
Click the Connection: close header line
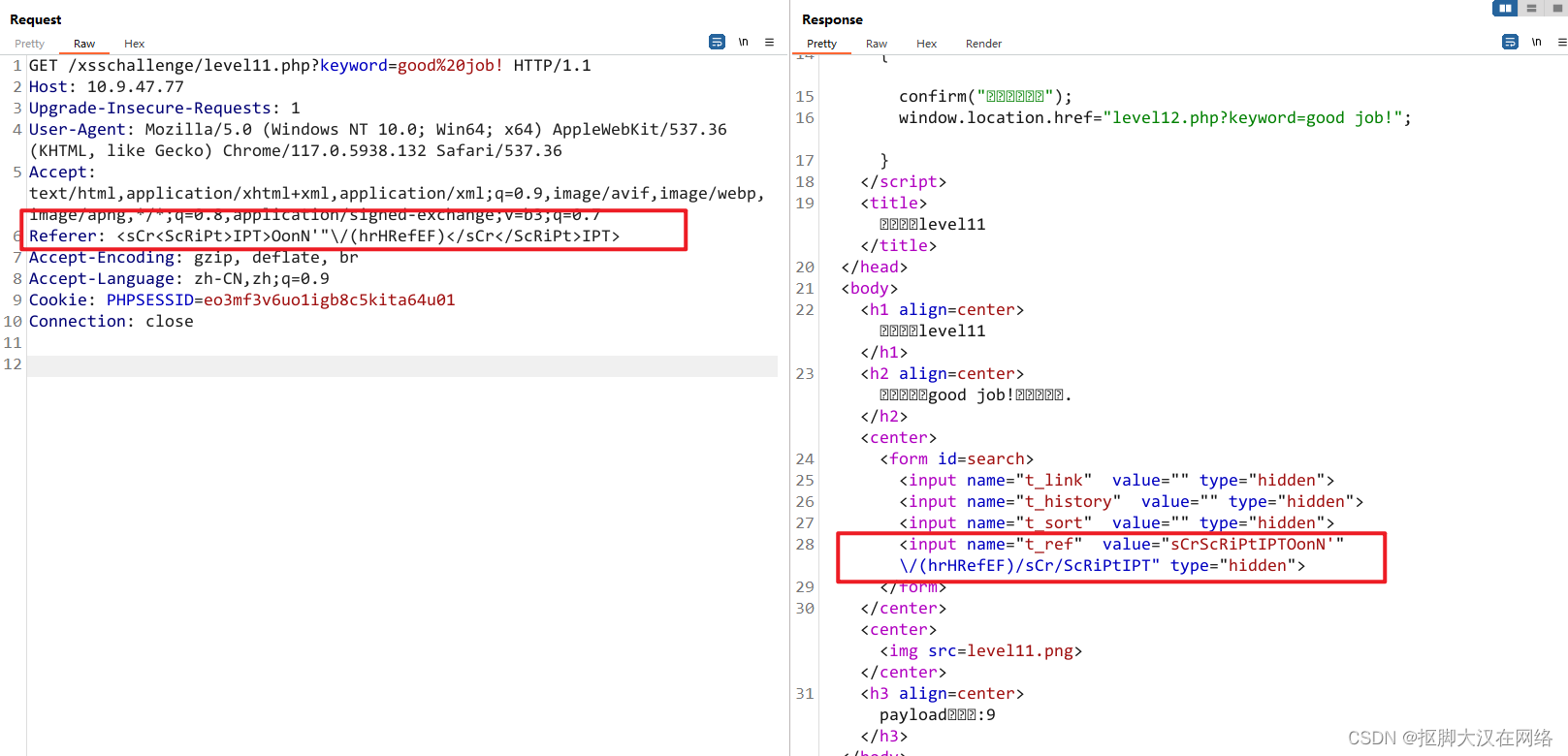click(x=112, y=321)
